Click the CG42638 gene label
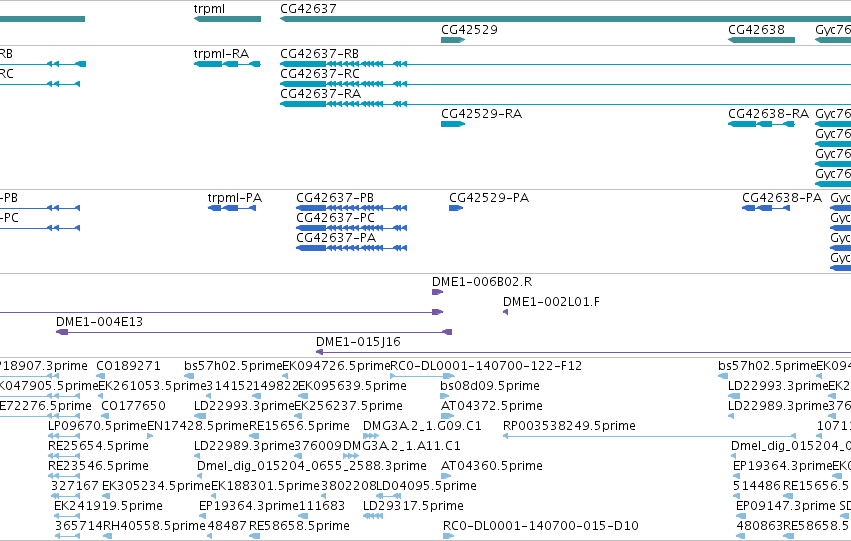This screenshot has height=541, width=851. (x=756, y=29)
